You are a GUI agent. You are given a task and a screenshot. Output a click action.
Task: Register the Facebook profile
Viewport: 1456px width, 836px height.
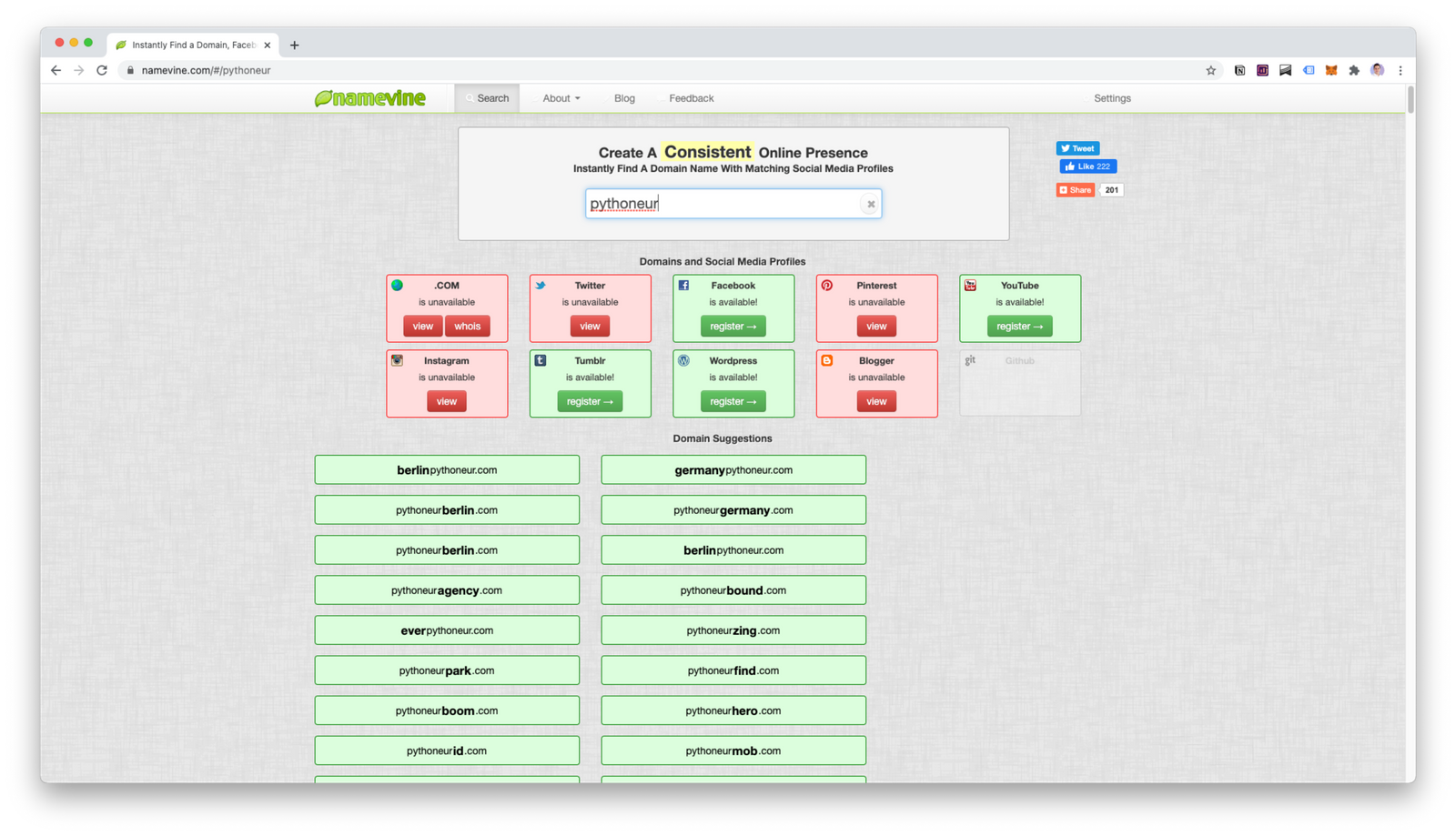pos(733,326)
